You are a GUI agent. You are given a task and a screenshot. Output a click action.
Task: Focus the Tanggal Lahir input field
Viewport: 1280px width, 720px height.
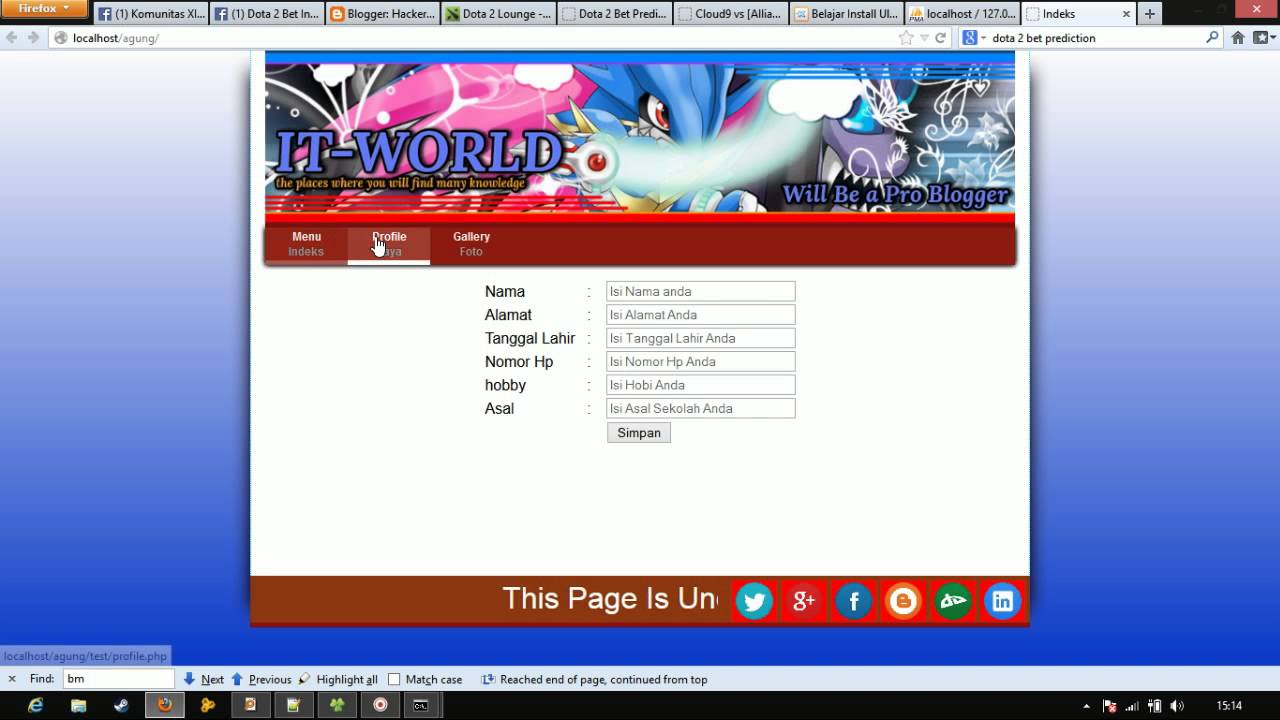point(700,338)
